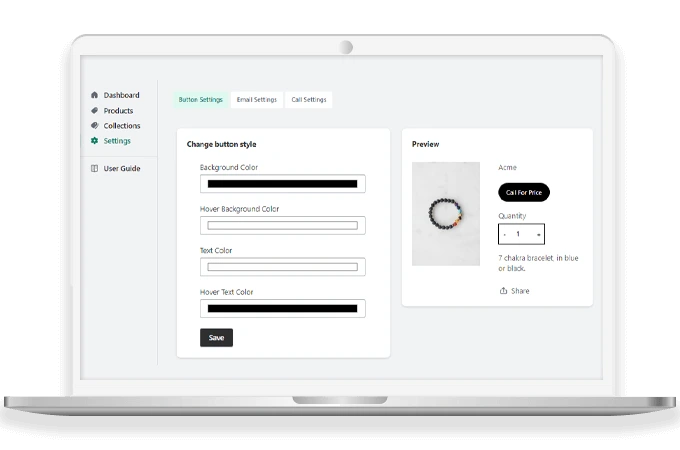Click the User Guide book icon
This screenshot has width=680, height=450.
click(x=94, y=169)
